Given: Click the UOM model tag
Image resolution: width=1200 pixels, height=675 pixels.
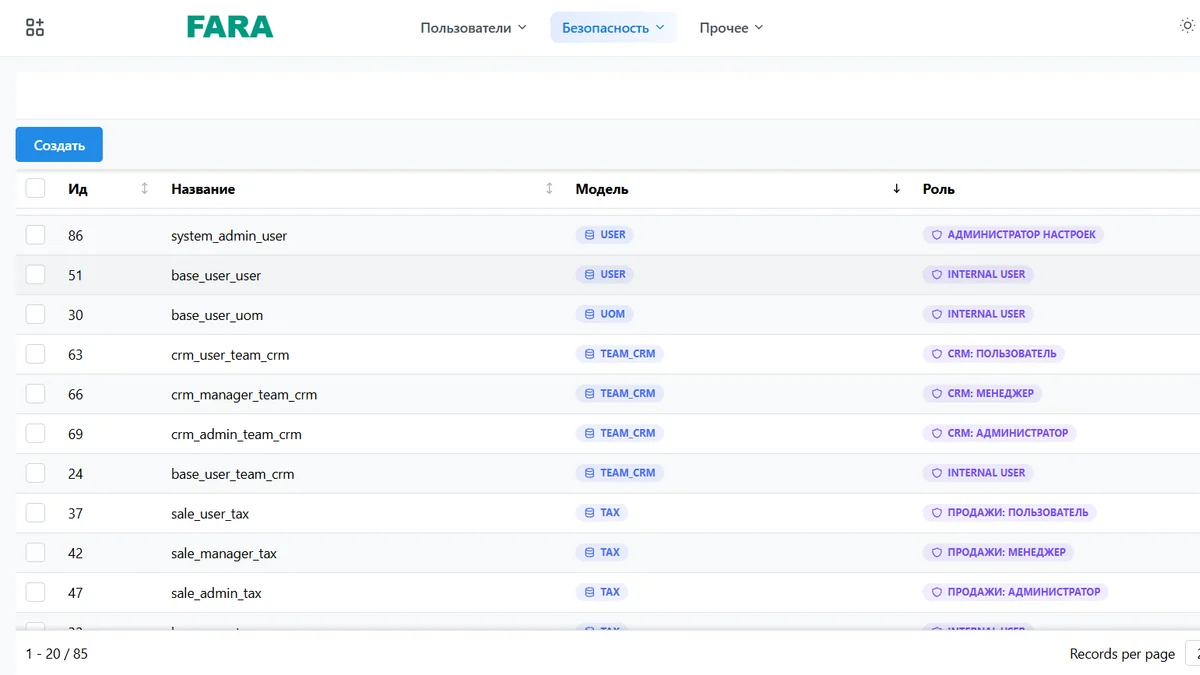Looking at the screenshot, I should click(x=605, y=314).
